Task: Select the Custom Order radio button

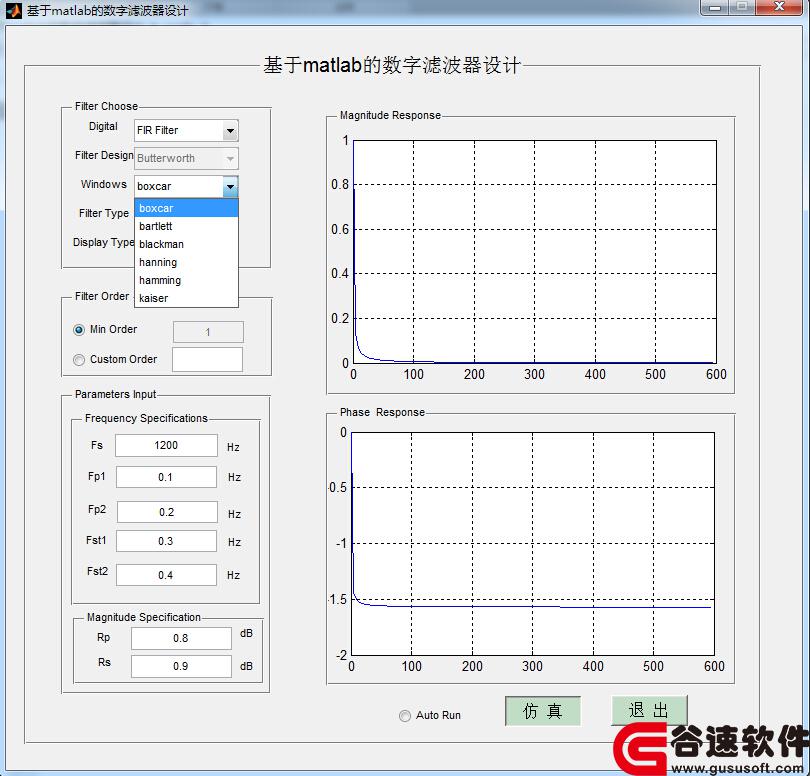Action: (79, 360)
